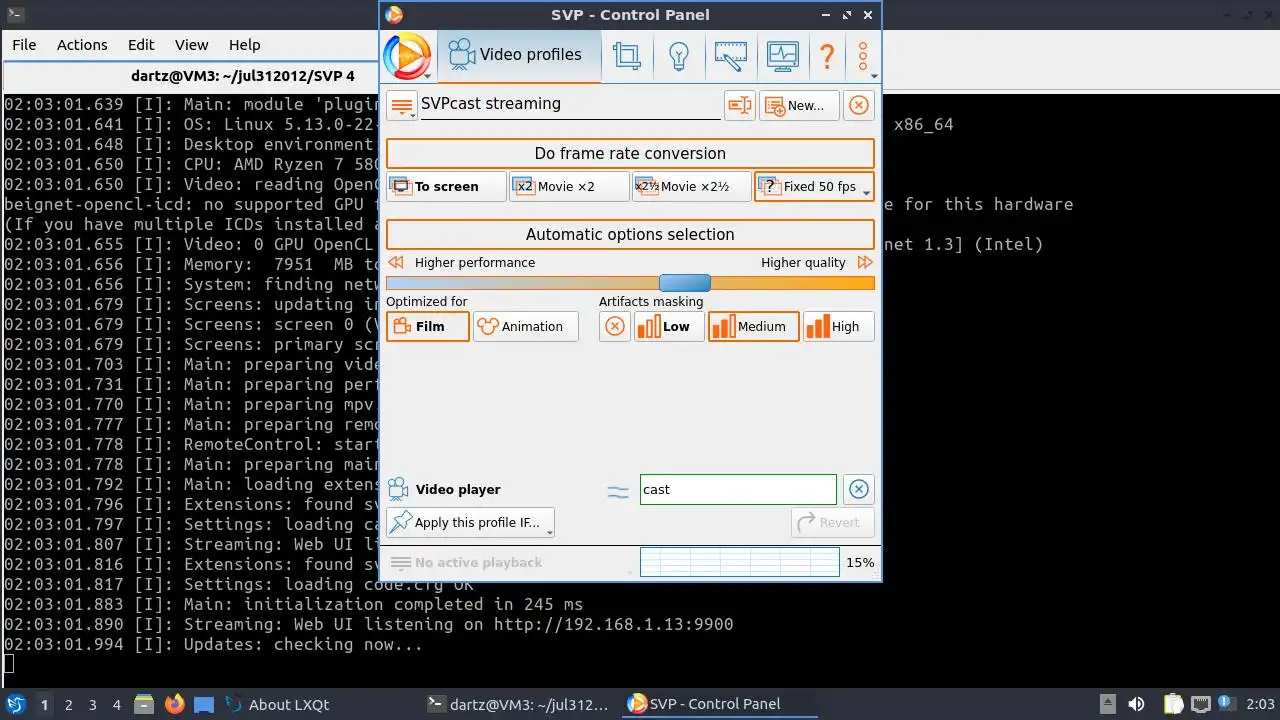Open the Edit menu in the terminal
This screenshot has width=1280, height=720.
[x=141, y=45]
